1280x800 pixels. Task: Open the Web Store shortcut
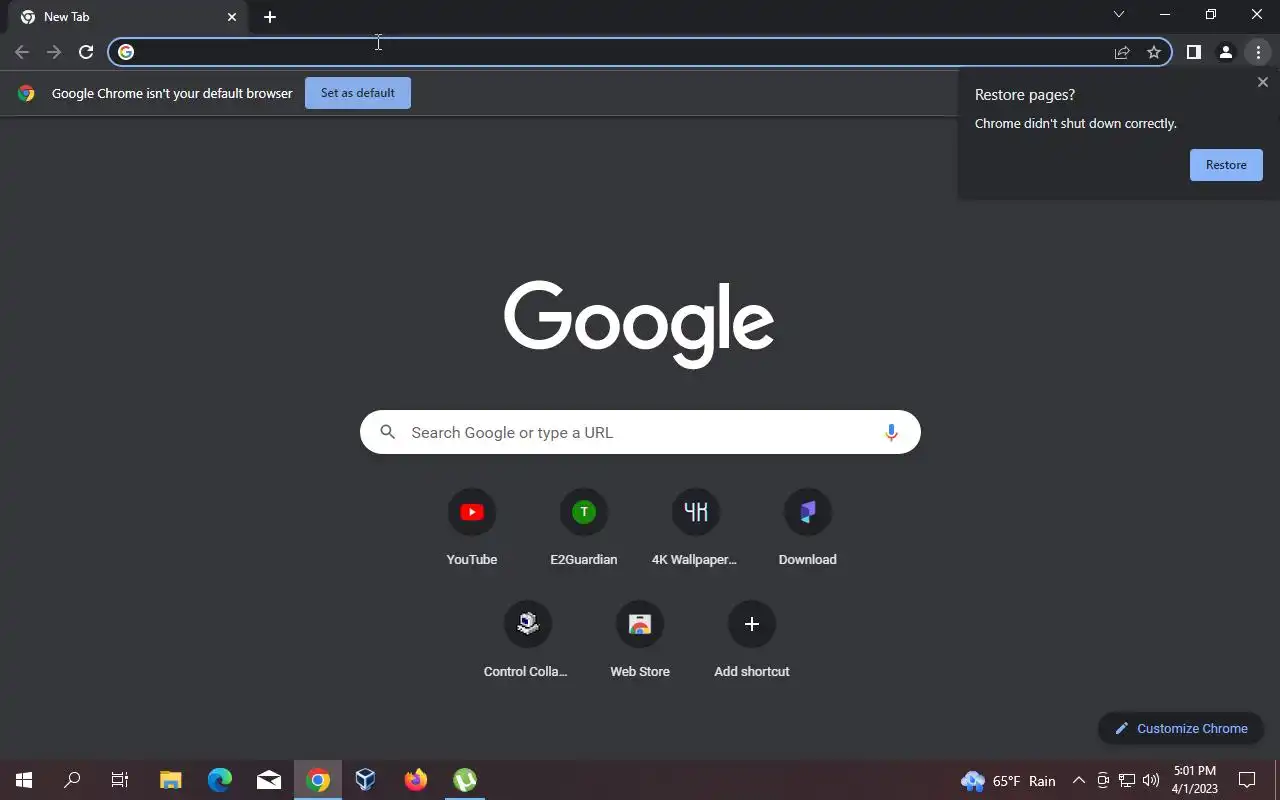point(640,641)
